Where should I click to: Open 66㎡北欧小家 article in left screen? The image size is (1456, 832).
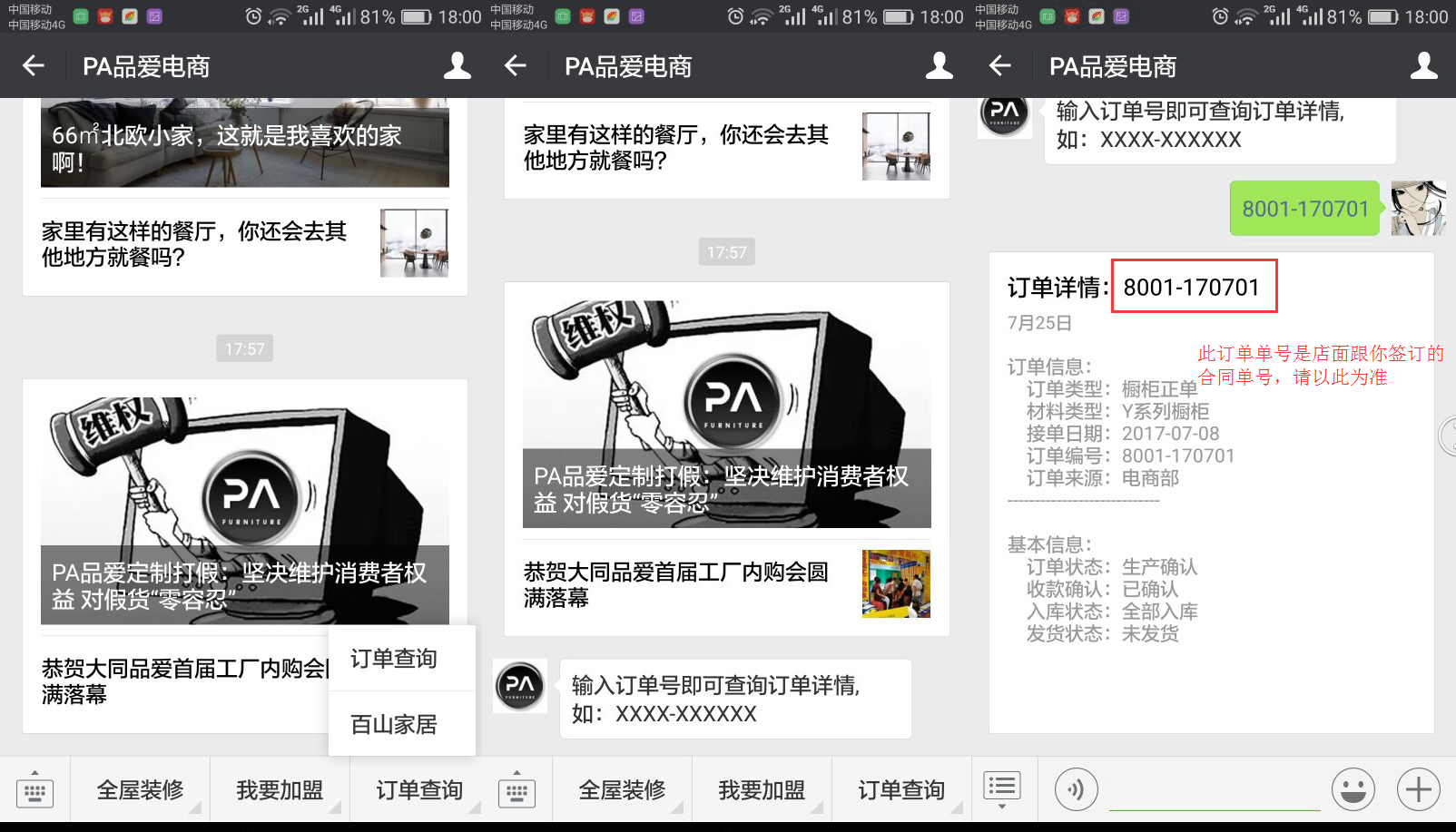245,142
